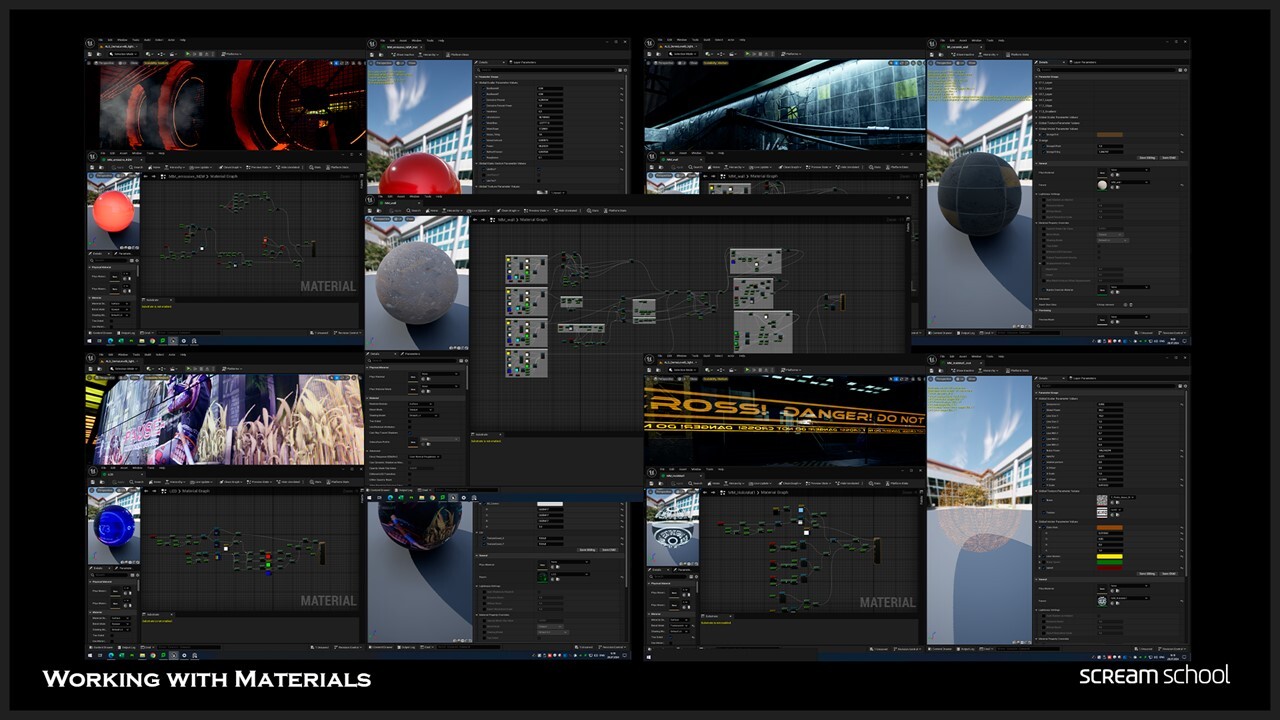This screenshot has width=1280, height=720.
Task: Open the Windows Start button on the top-left window's taskbar
Action: click(91, 341)
